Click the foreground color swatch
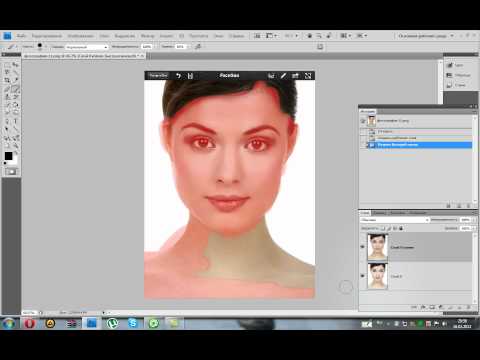This screenshot has width=480, height=360. click(x=8, y=156)
